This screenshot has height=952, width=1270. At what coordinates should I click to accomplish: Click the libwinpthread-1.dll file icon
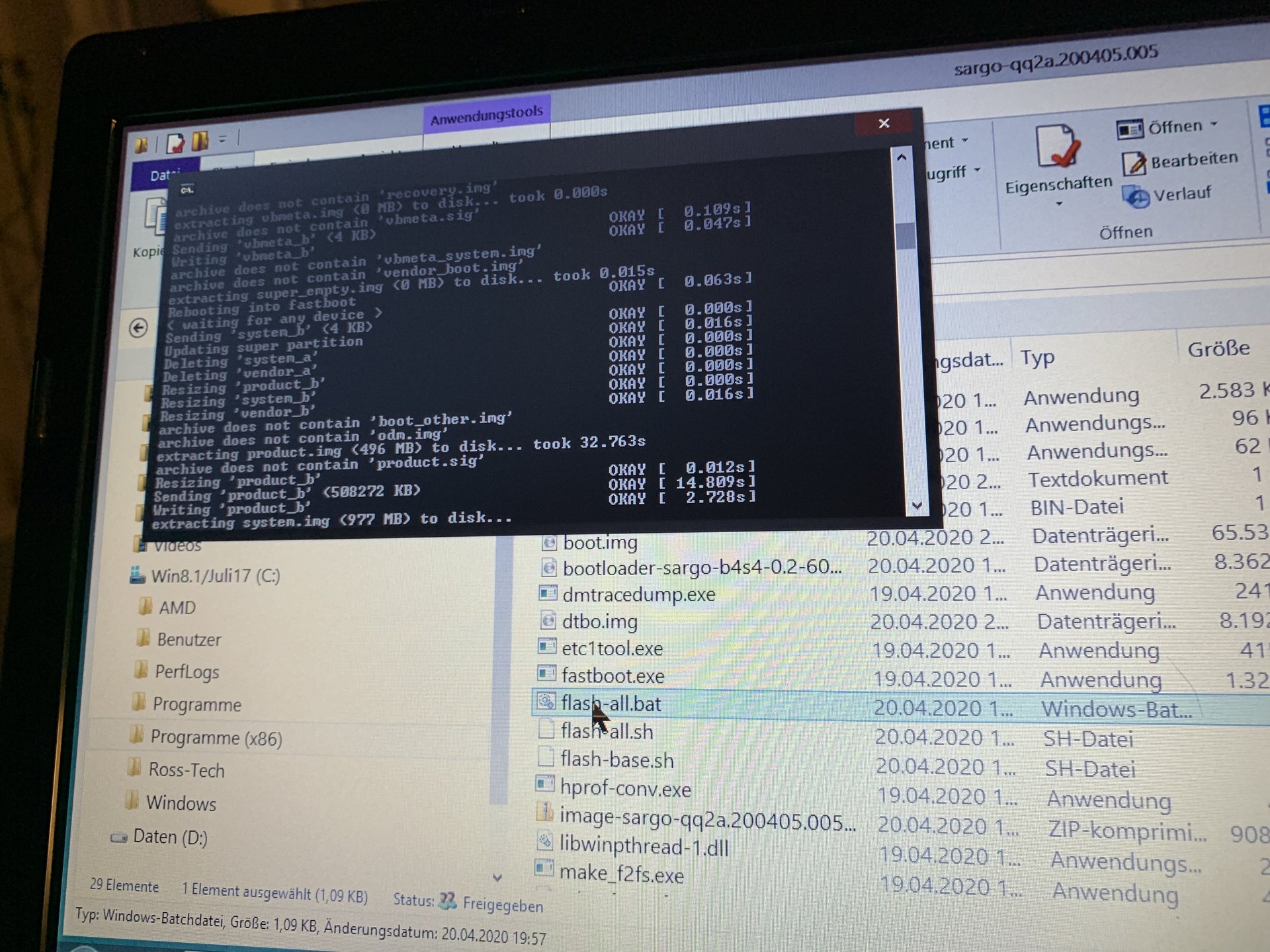(x=544, y=841)
